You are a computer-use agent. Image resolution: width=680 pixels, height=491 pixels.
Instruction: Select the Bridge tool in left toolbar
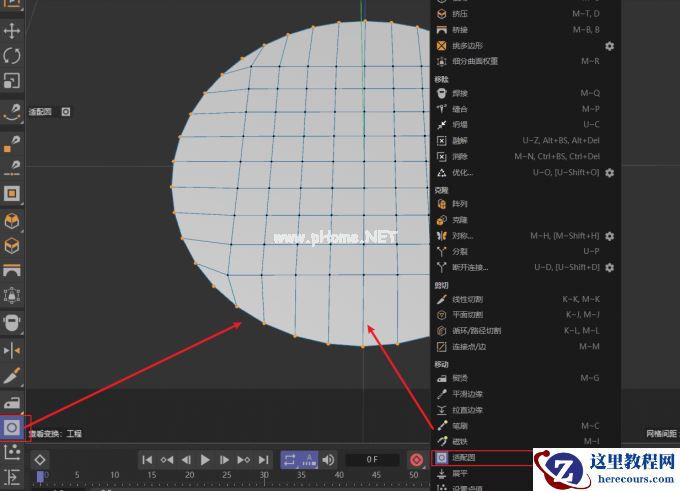[12, 270]
